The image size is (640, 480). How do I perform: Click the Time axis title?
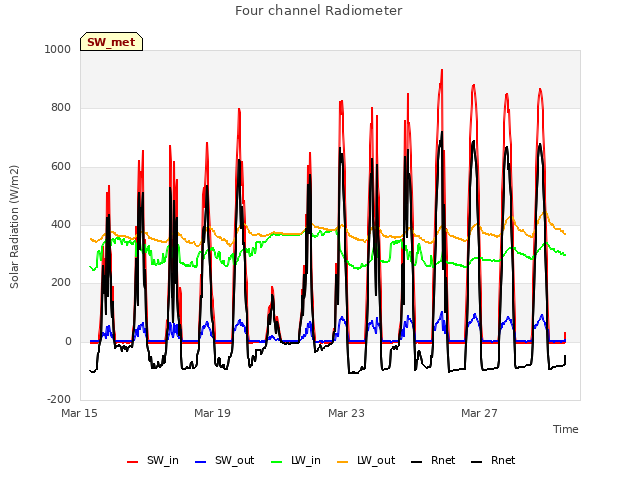(x=565, y=429)
